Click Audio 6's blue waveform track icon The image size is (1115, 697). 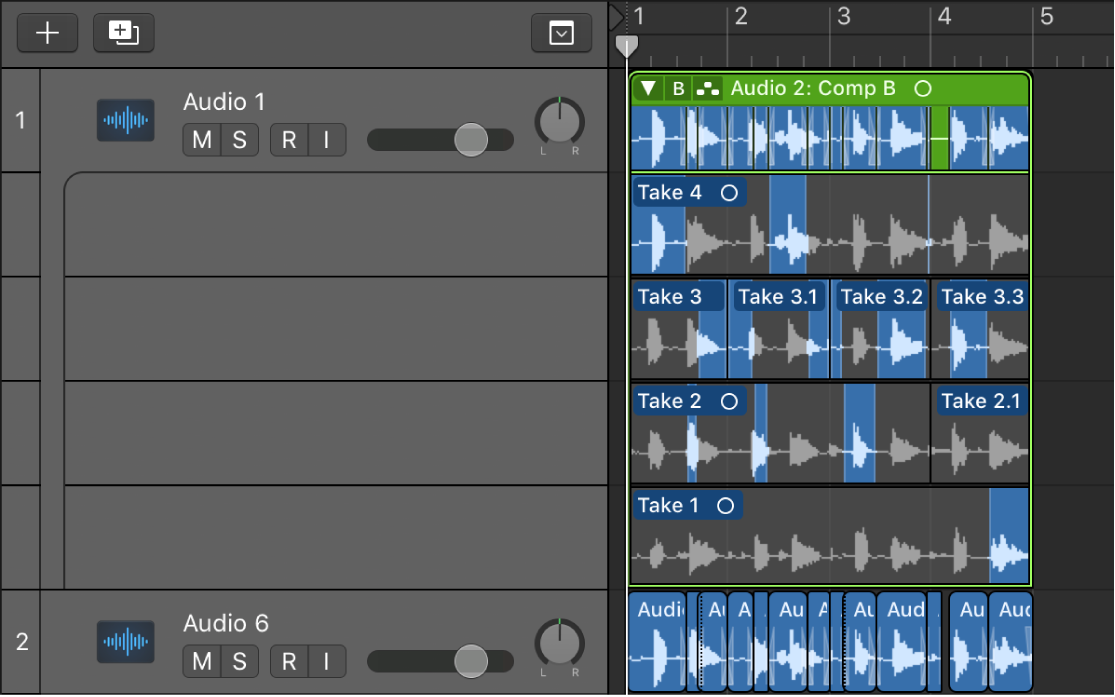(x=125, y=642)
